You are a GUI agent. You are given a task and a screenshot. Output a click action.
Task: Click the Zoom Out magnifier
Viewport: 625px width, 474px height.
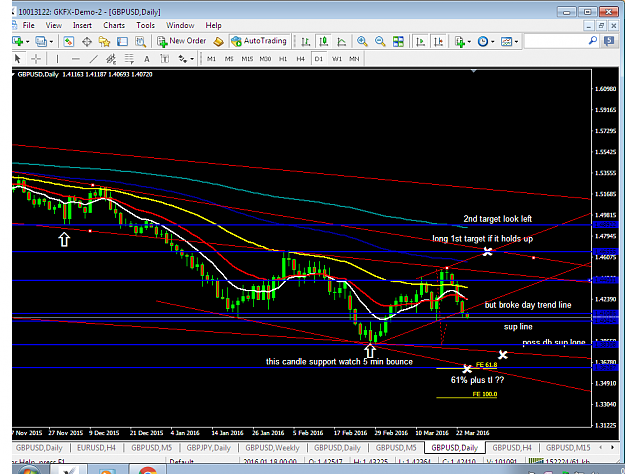click(380, 41)
